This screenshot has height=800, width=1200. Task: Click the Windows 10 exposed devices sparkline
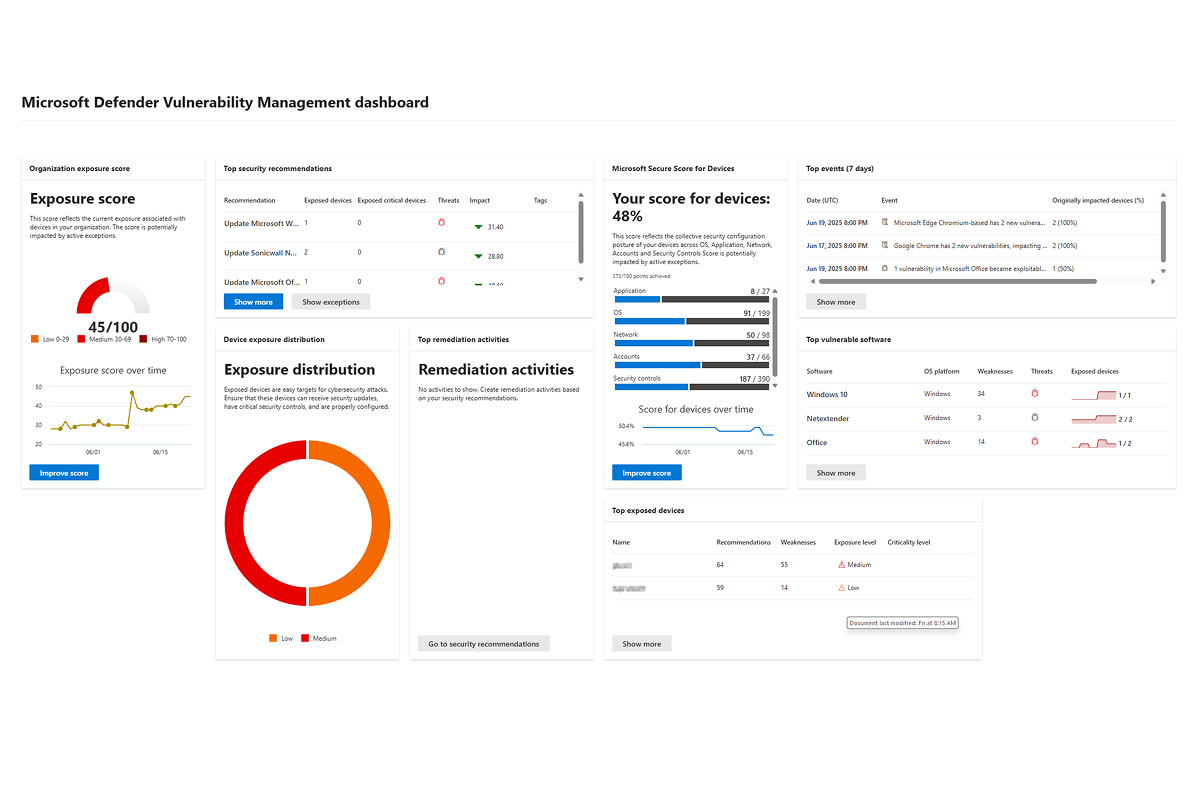click(x=1094, y=395)
